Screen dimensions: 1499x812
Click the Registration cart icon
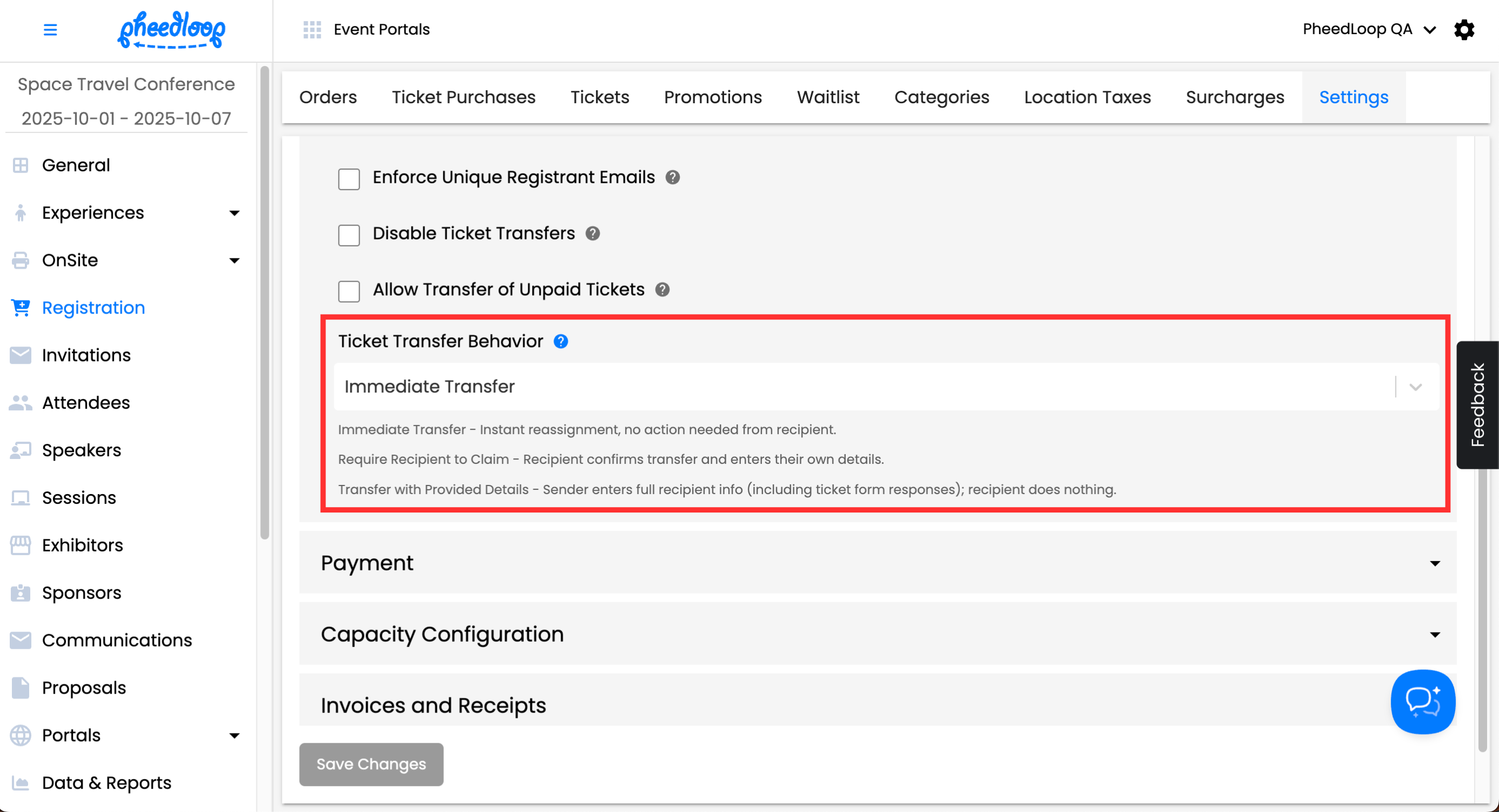[x=21, y=308]
